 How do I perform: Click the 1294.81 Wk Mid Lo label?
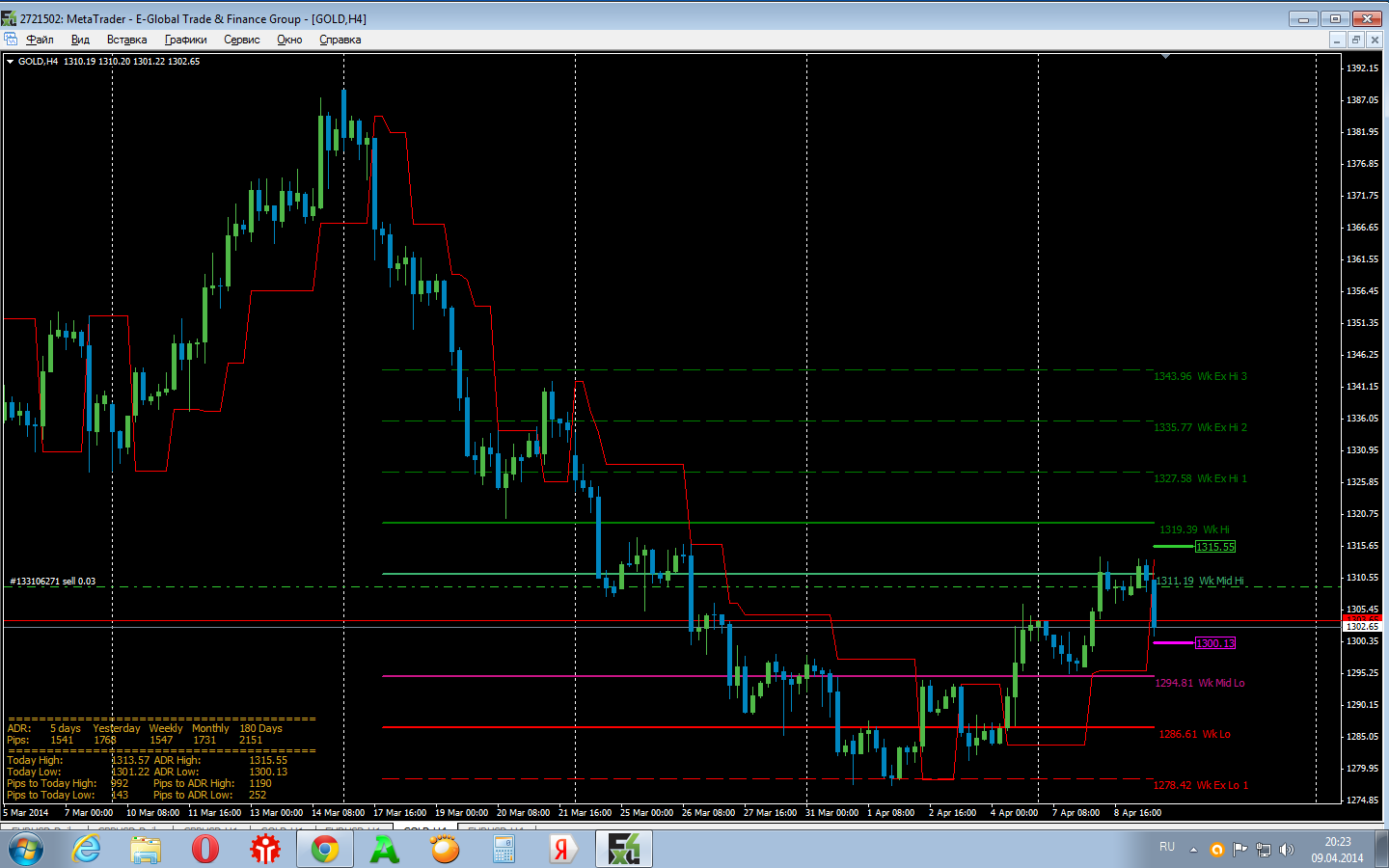point(1200,683)
